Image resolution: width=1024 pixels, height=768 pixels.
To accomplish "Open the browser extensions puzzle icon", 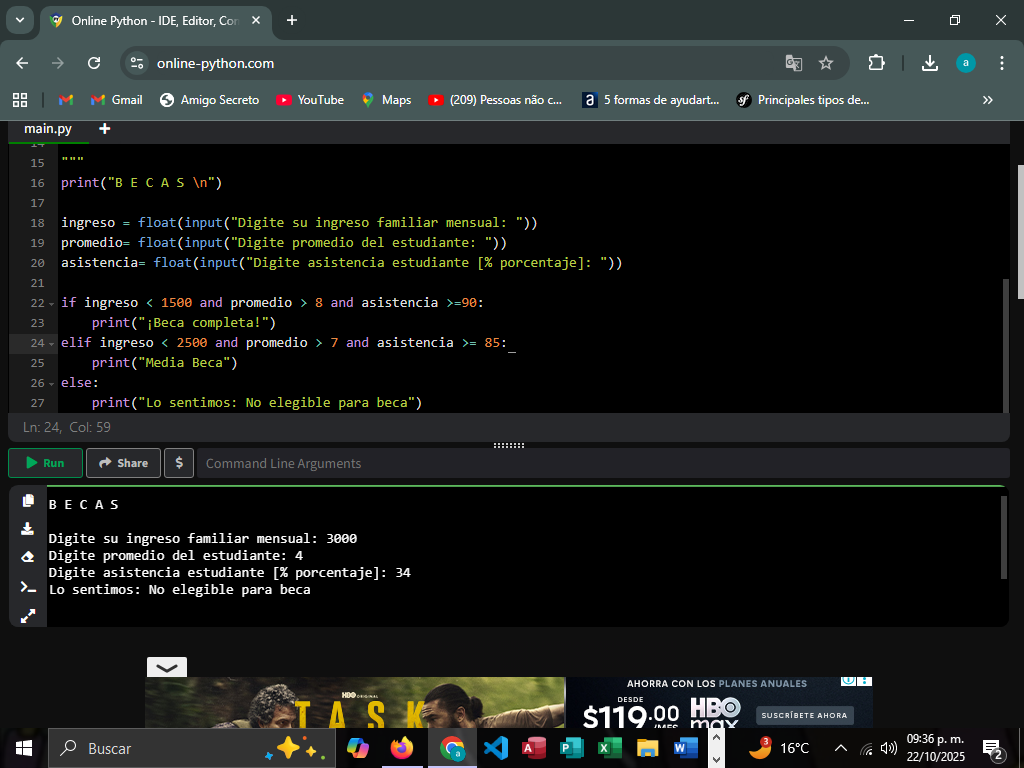I will [876, 63].
